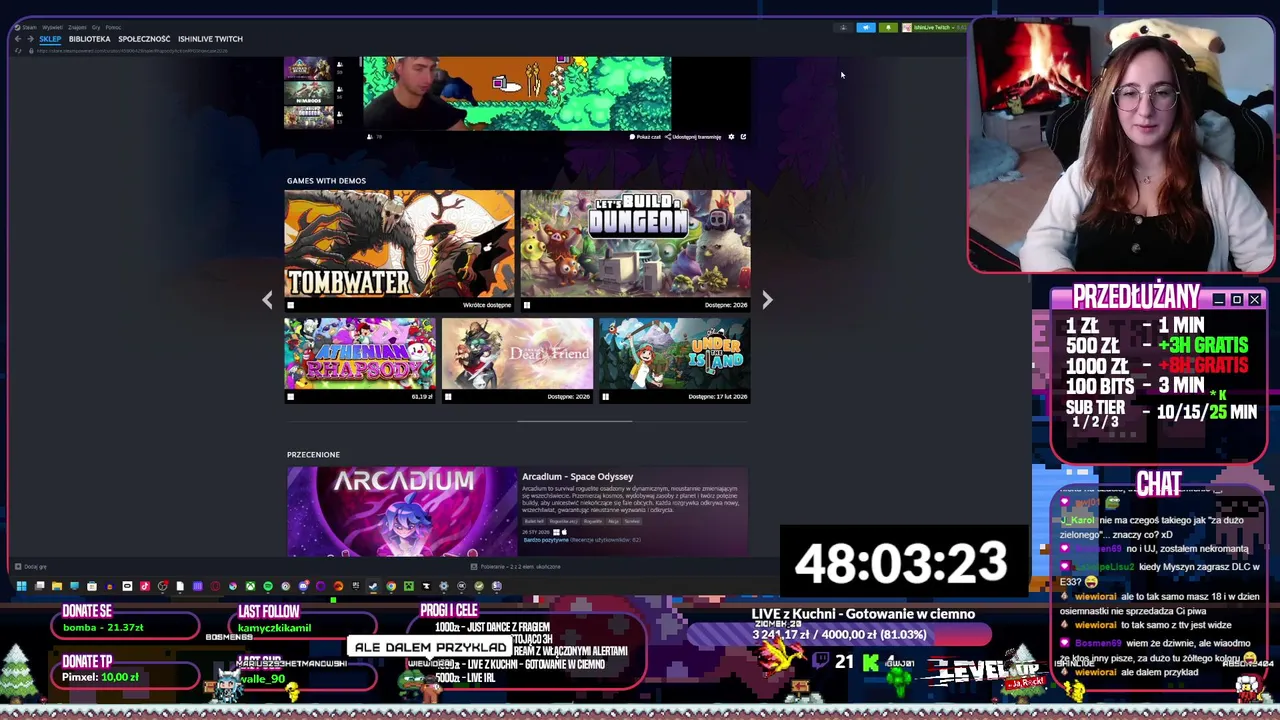Show previous demos with left carousel arrow
Screen dimensions: 1280x720
267,300
